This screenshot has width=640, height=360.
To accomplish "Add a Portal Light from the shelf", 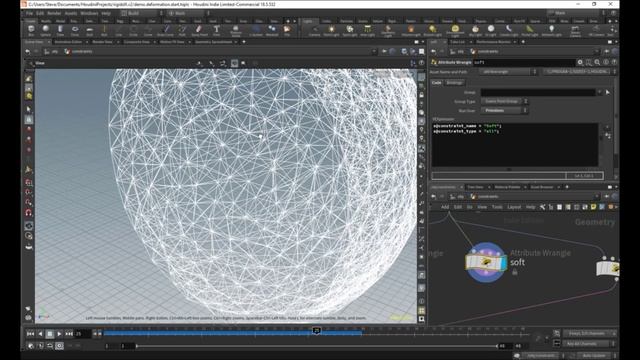I will [x=529, y=30].
